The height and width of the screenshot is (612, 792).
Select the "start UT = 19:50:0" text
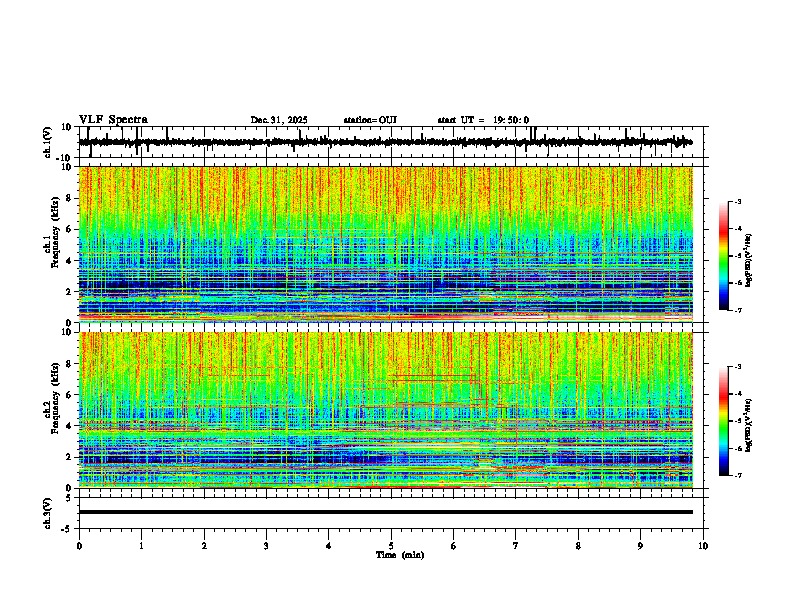(x=483, y=120)
